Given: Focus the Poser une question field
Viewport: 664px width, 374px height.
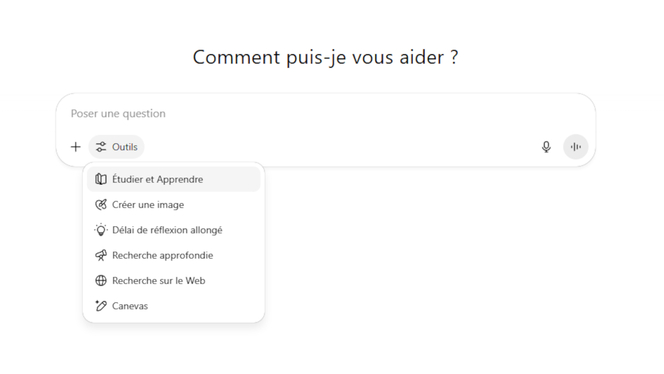Looking at the screenshot, I should tap(326, 114).
